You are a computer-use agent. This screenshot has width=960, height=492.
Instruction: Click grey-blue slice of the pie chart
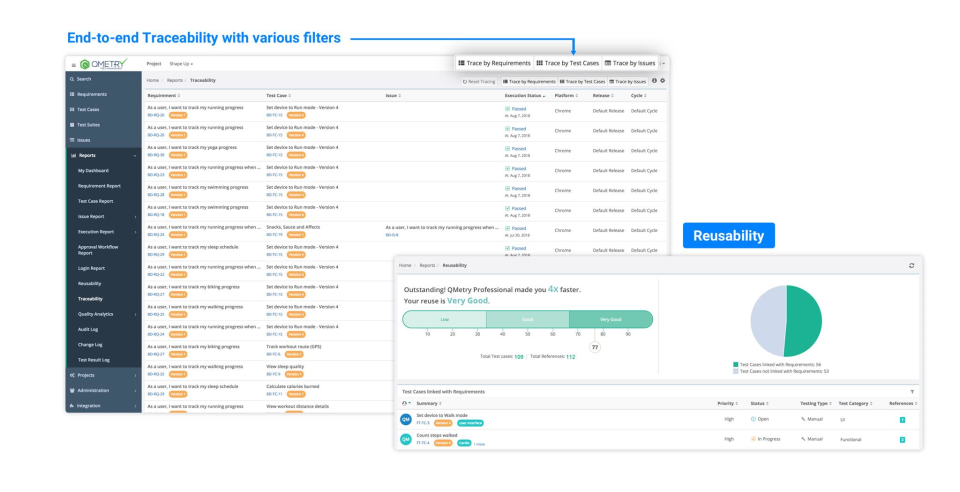click(x=768, y=321)
